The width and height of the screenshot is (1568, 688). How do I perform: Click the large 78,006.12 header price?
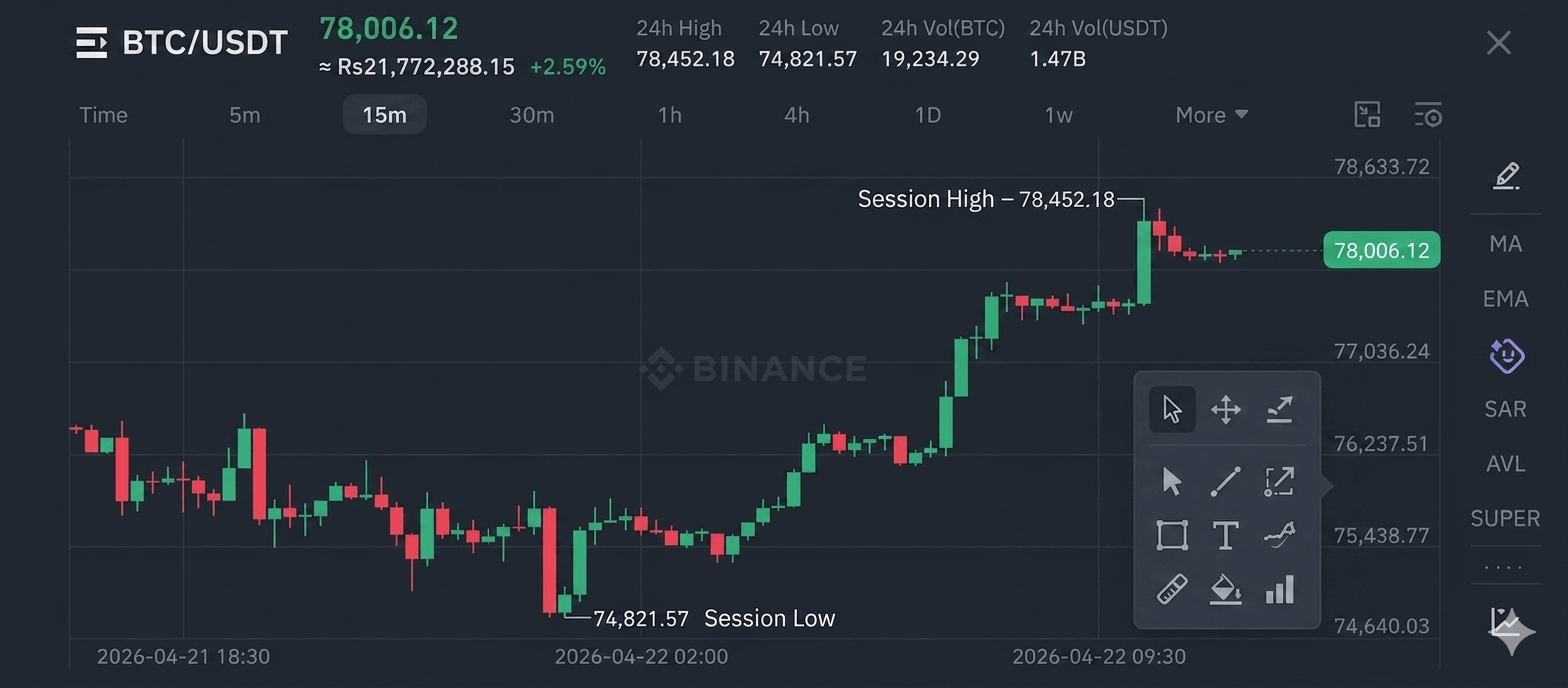389,28
